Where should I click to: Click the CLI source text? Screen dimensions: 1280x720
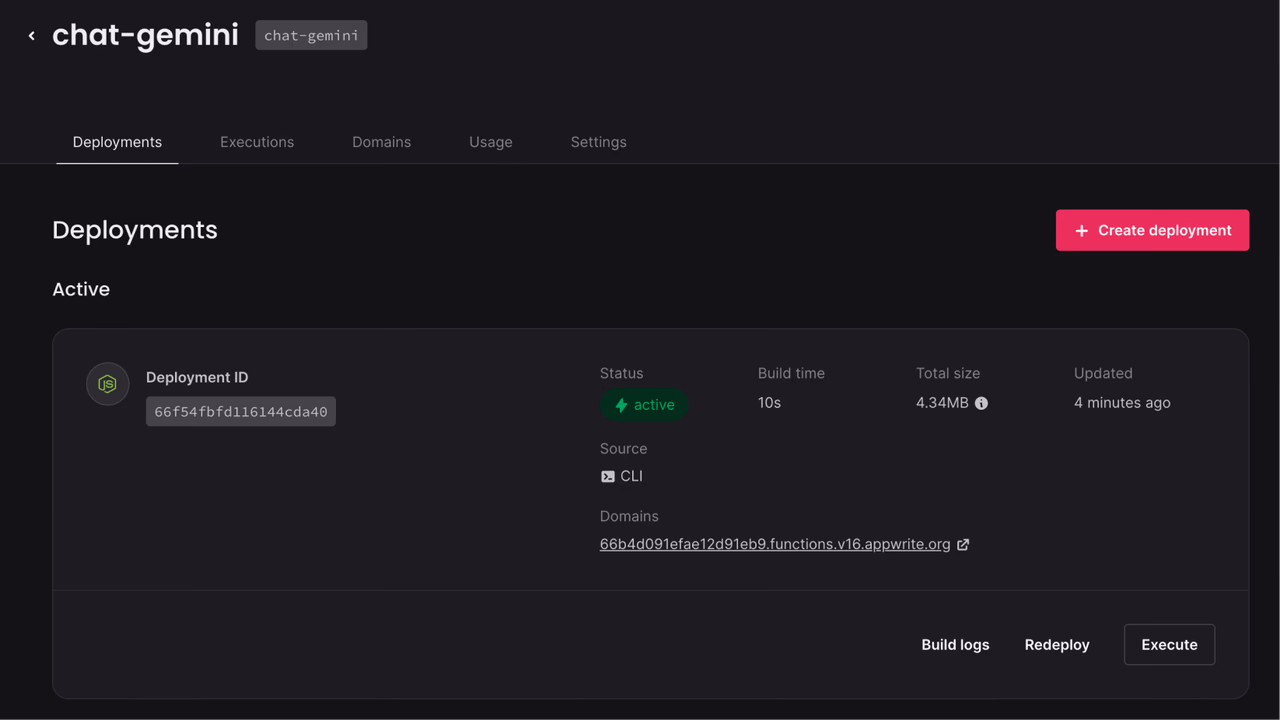(x=632, y=477)
